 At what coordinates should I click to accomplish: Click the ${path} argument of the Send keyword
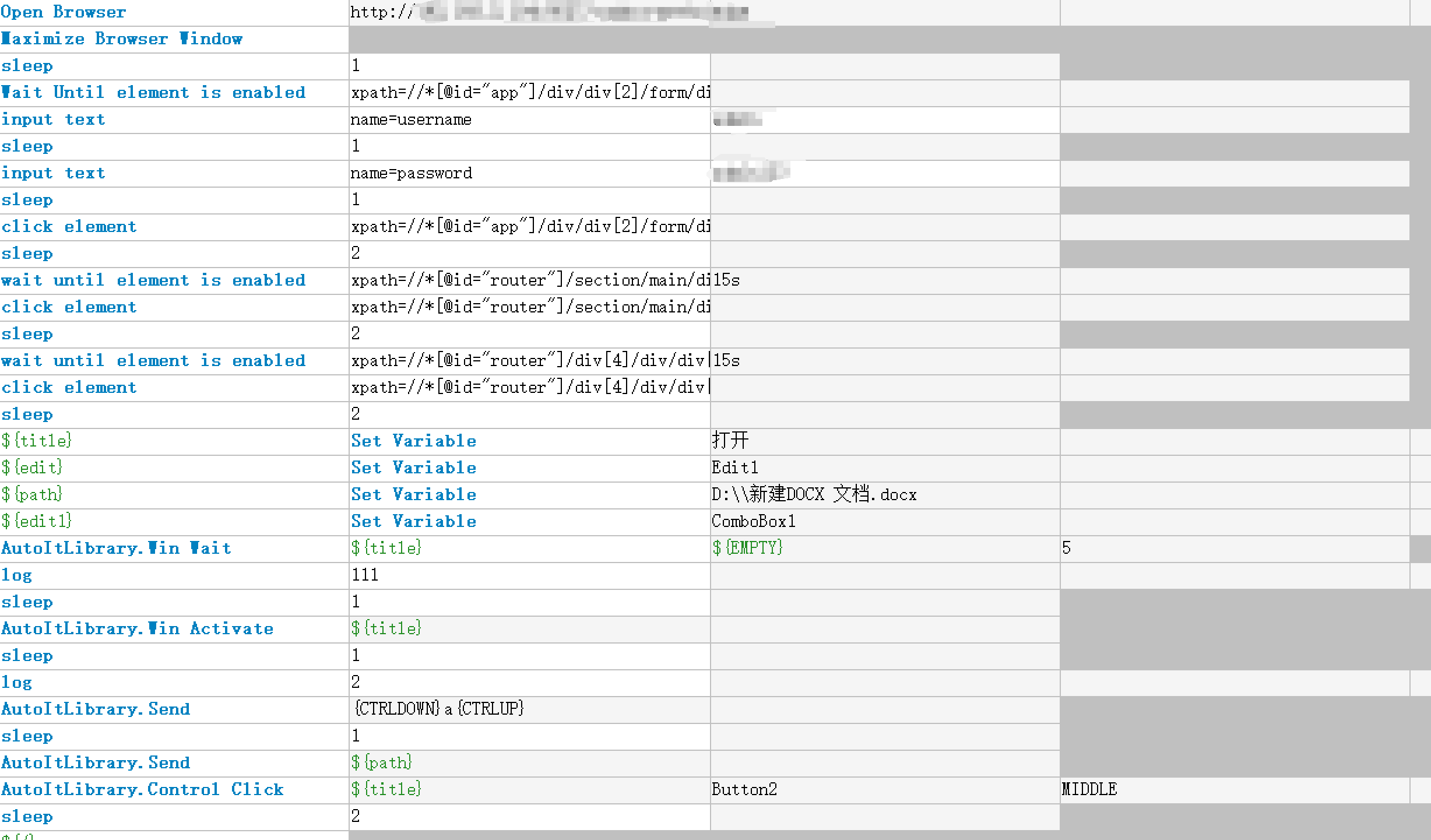[382, 762]
